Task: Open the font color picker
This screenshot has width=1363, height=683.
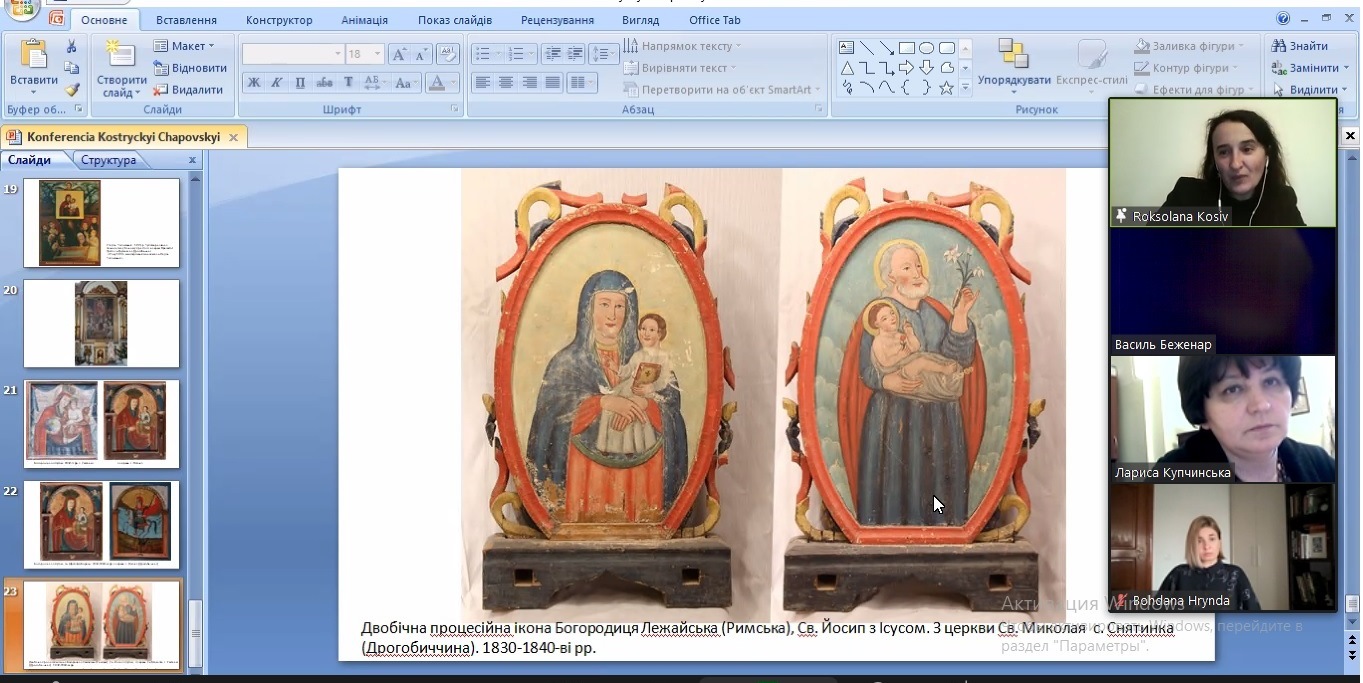Action: pyautogui.click(x=441, y=83)
